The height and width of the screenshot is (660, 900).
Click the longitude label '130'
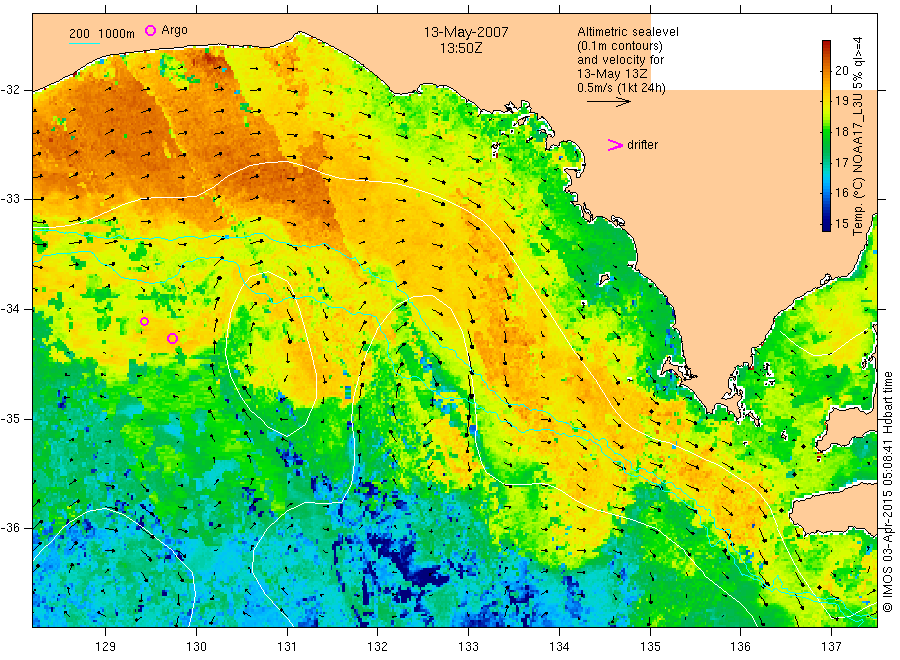196,647
